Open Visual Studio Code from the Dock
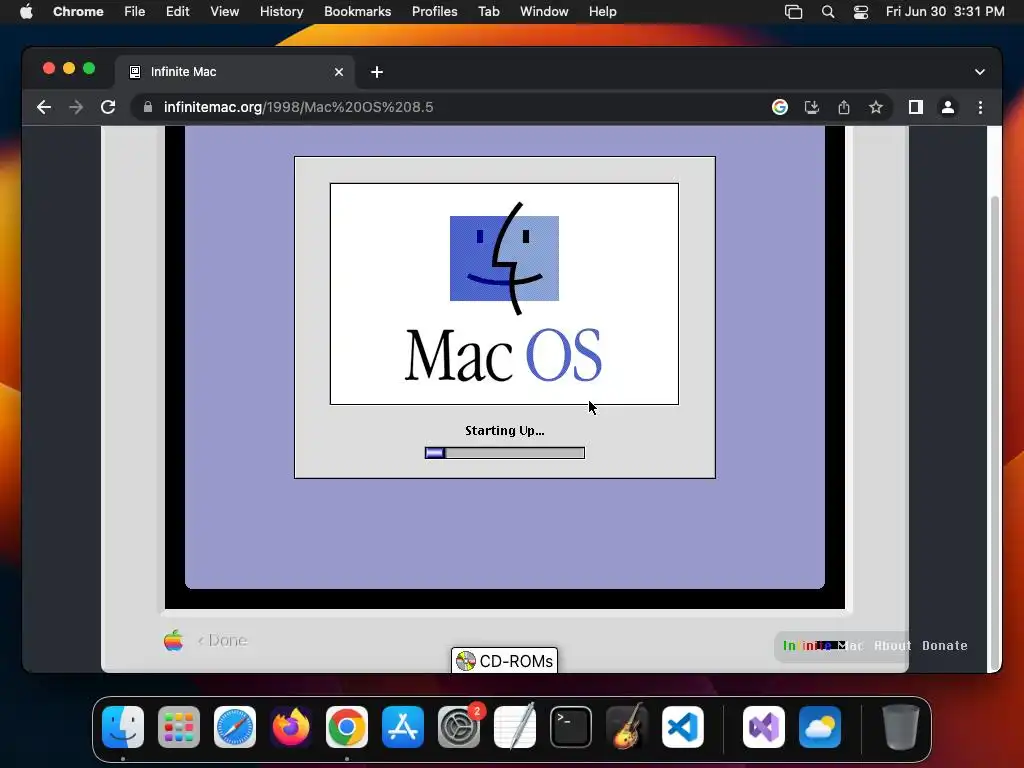 (x=682, y=727)
